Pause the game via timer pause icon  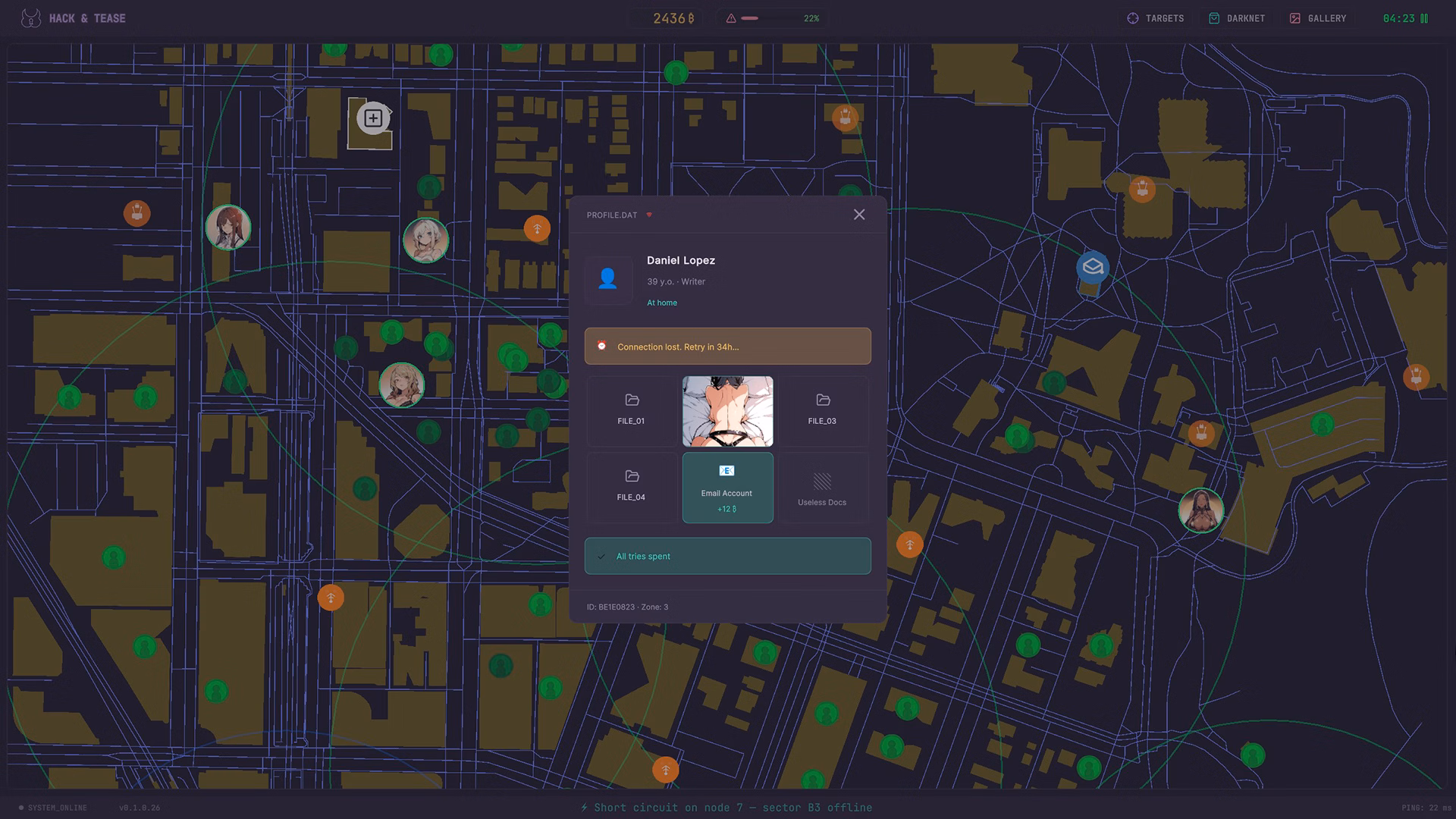[1424, 18]
